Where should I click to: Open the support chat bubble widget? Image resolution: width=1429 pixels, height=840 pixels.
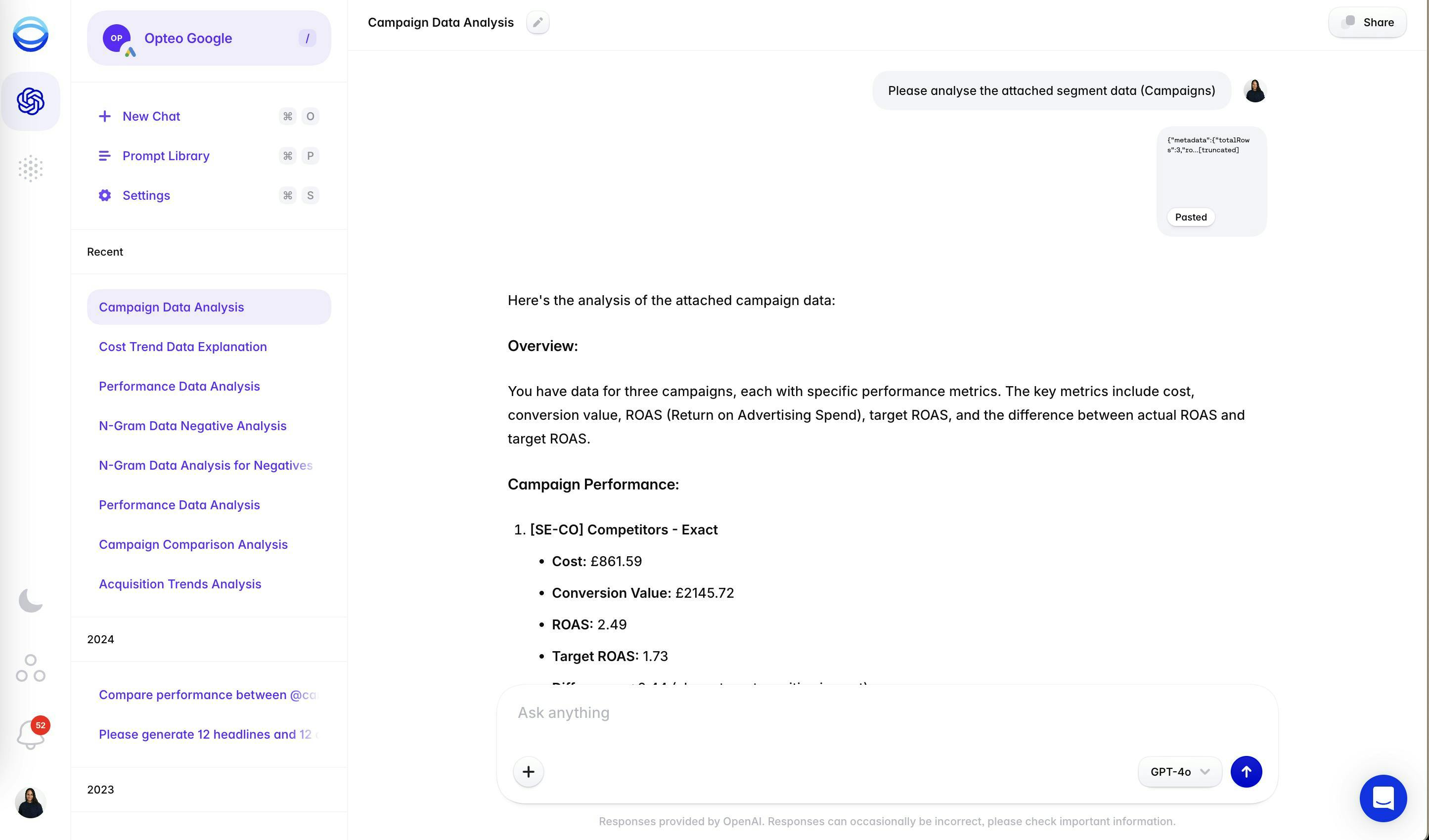tap(1383, 798)
